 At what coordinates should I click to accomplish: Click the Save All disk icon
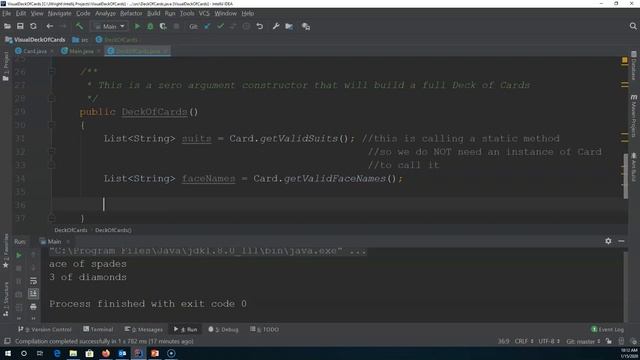point(20,26)
